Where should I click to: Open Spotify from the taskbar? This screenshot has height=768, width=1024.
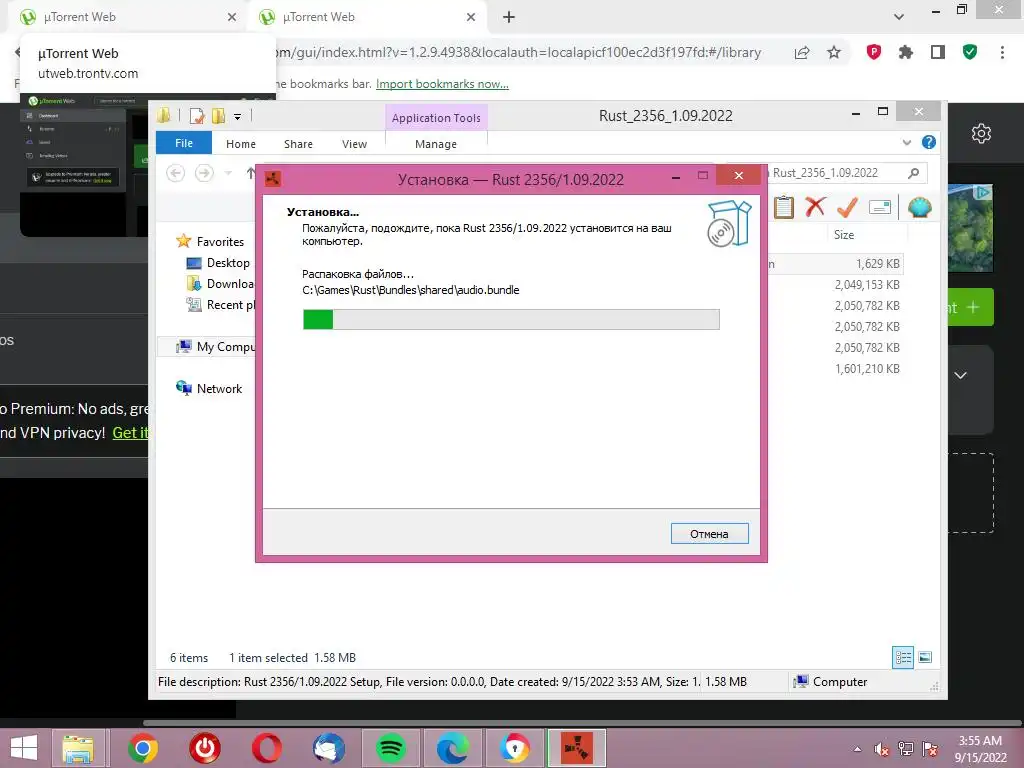point(391,748)
